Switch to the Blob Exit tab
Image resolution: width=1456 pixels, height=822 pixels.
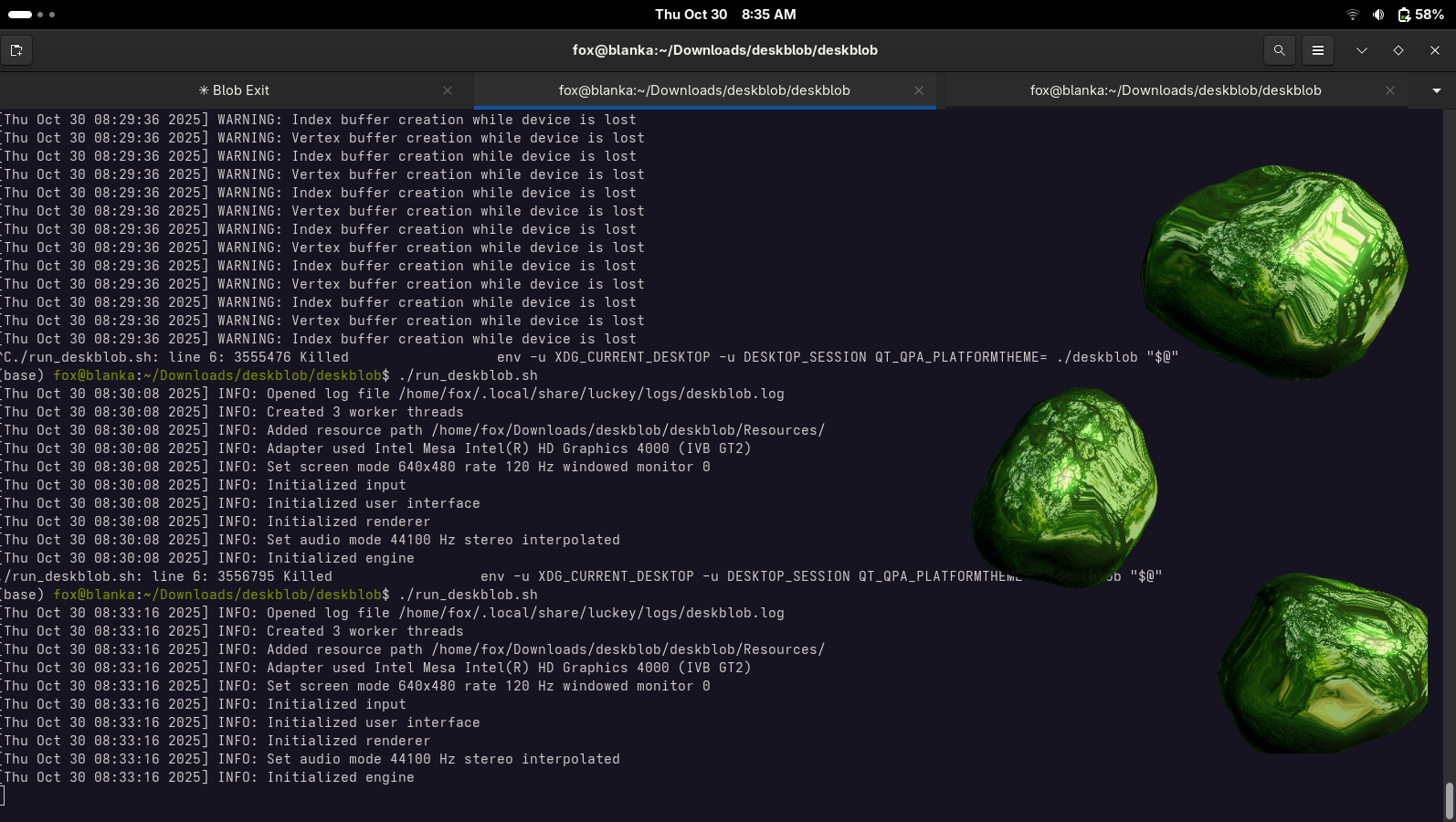pos(234,90)
